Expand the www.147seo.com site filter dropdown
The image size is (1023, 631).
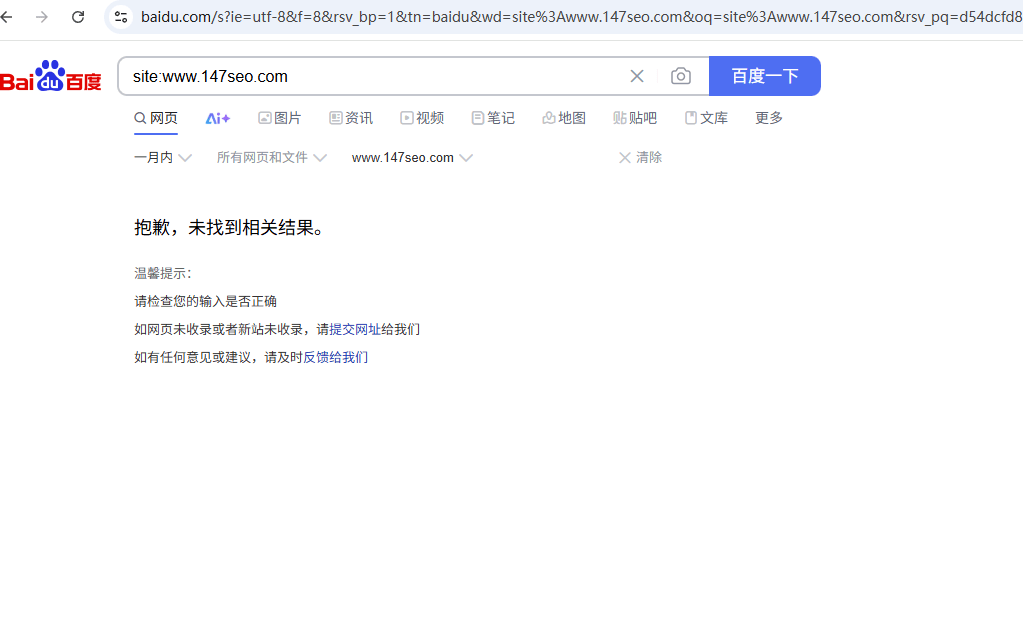(412, 157)
